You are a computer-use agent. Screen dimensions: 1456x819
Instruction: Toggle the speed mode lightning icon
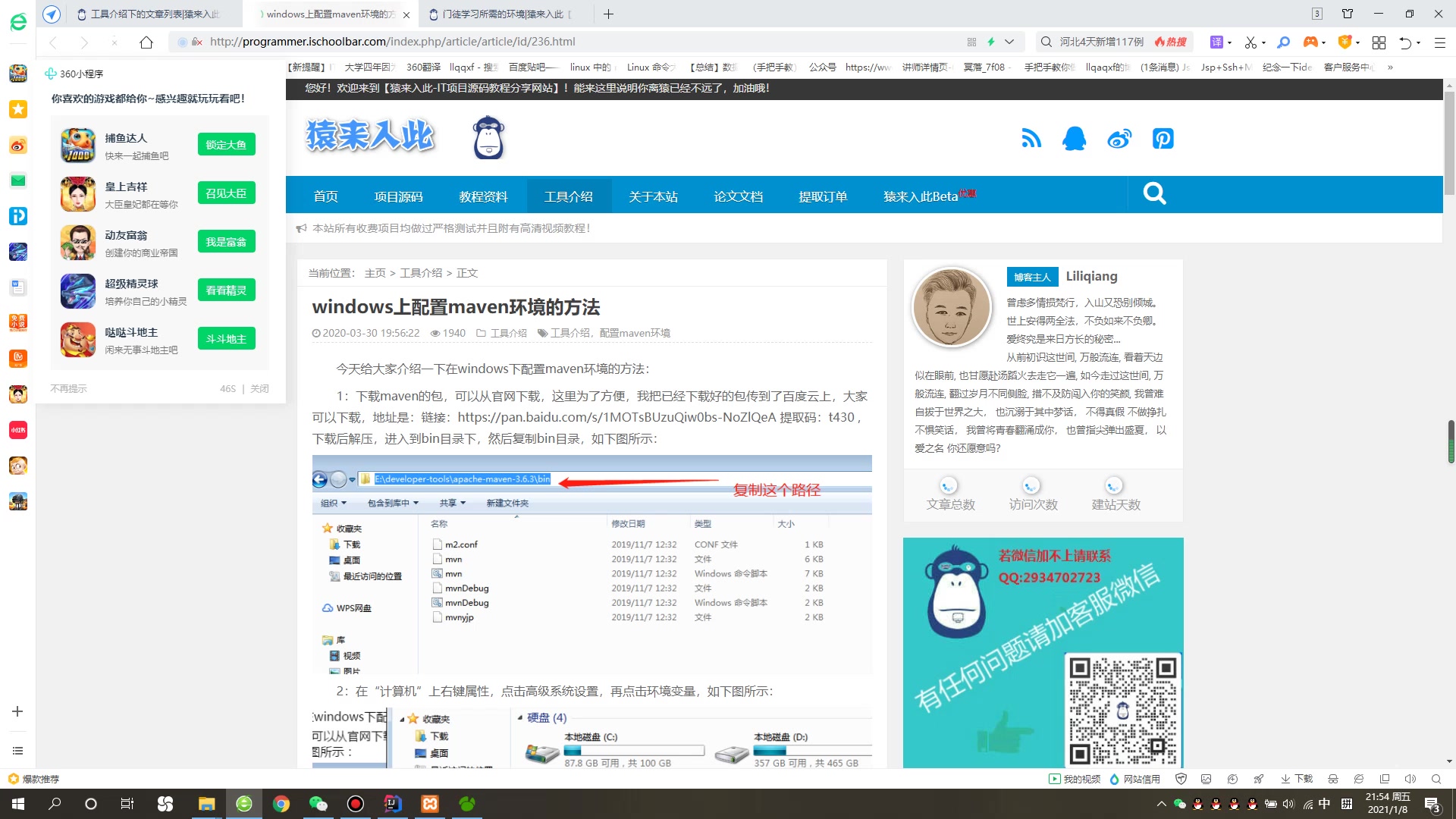991,42
